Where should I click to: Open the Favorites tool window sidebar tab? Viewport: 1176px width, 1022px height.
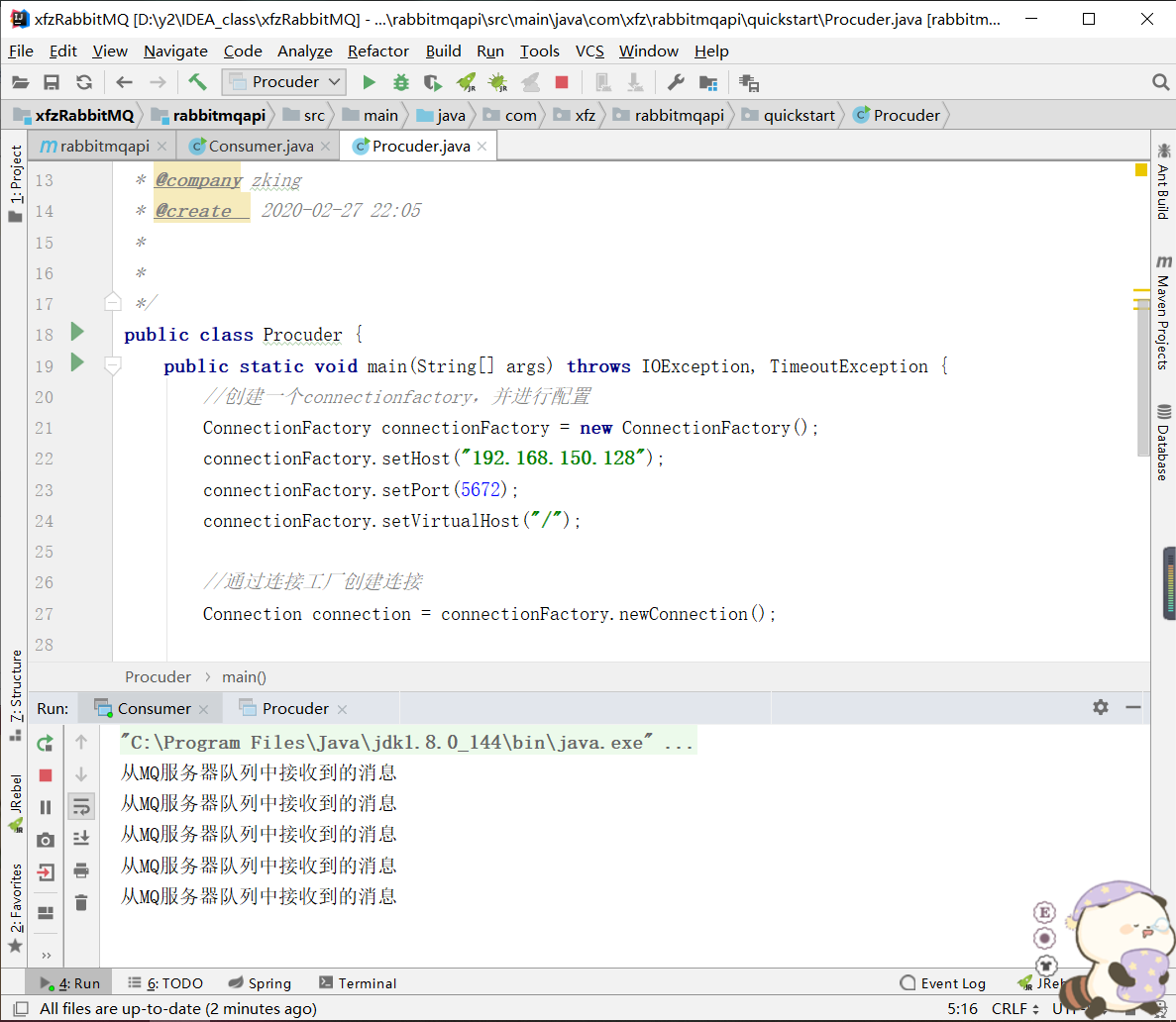tap(15, 907)
